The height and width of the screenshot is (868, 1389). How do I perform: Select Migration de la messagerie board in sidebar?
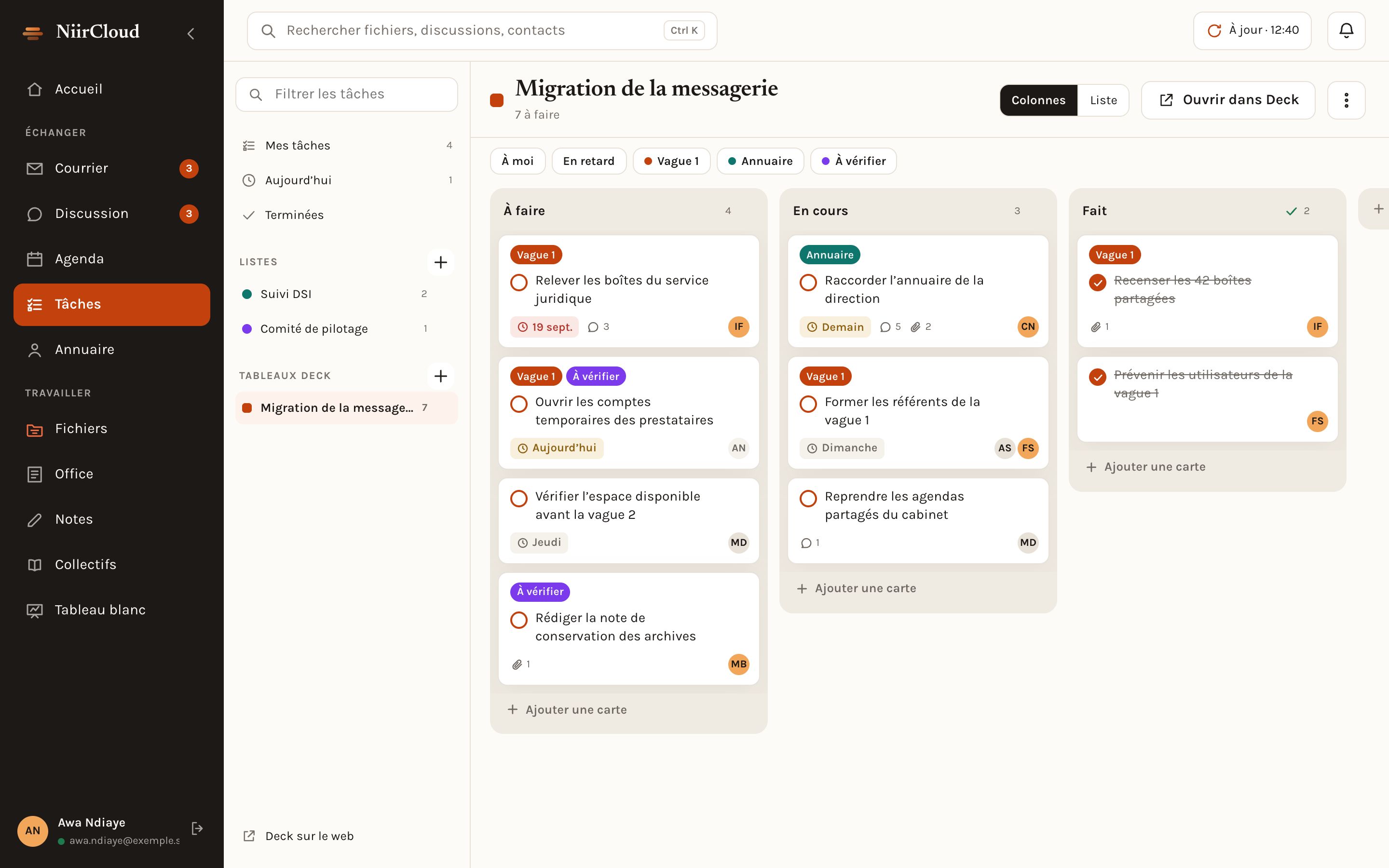pos(346,407)
